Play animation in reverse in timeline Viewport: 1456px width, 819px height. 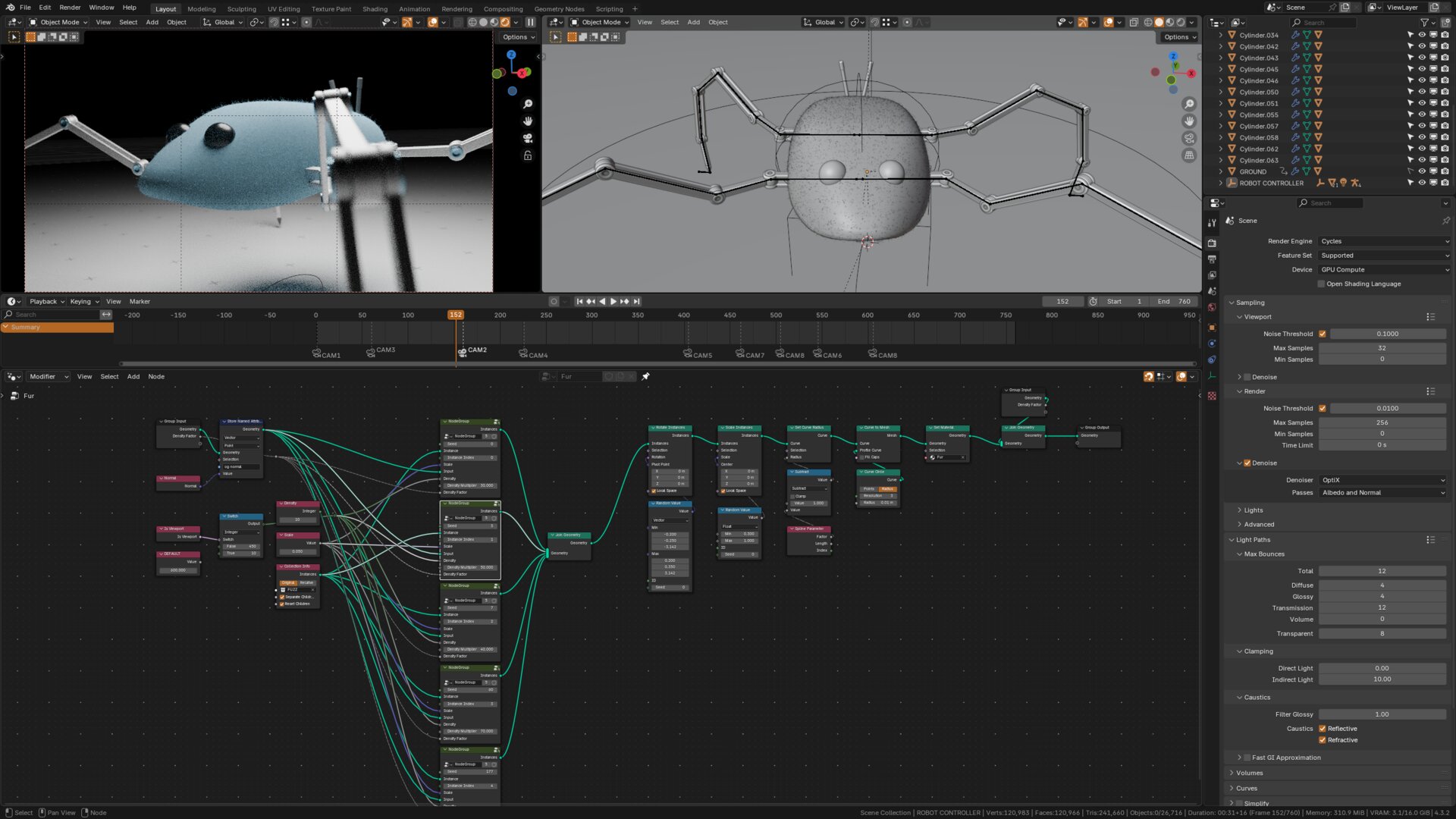(x=602, y=301)
